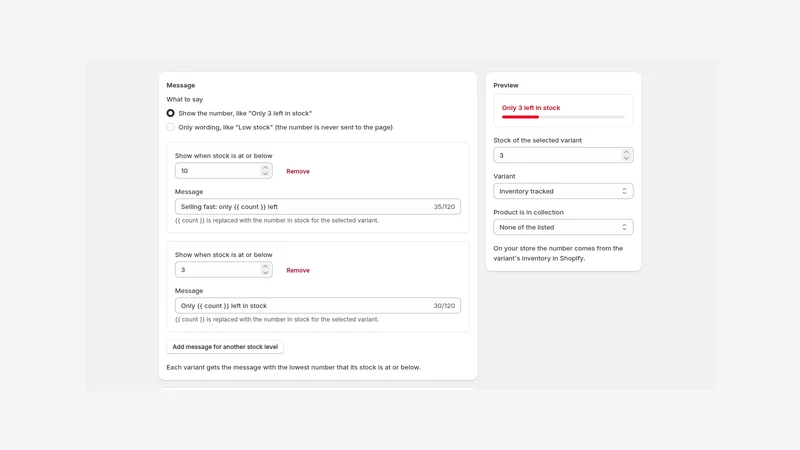
Task: Click the 'Preview' heading
Action: pyautogui.click(x=506, y=85)
